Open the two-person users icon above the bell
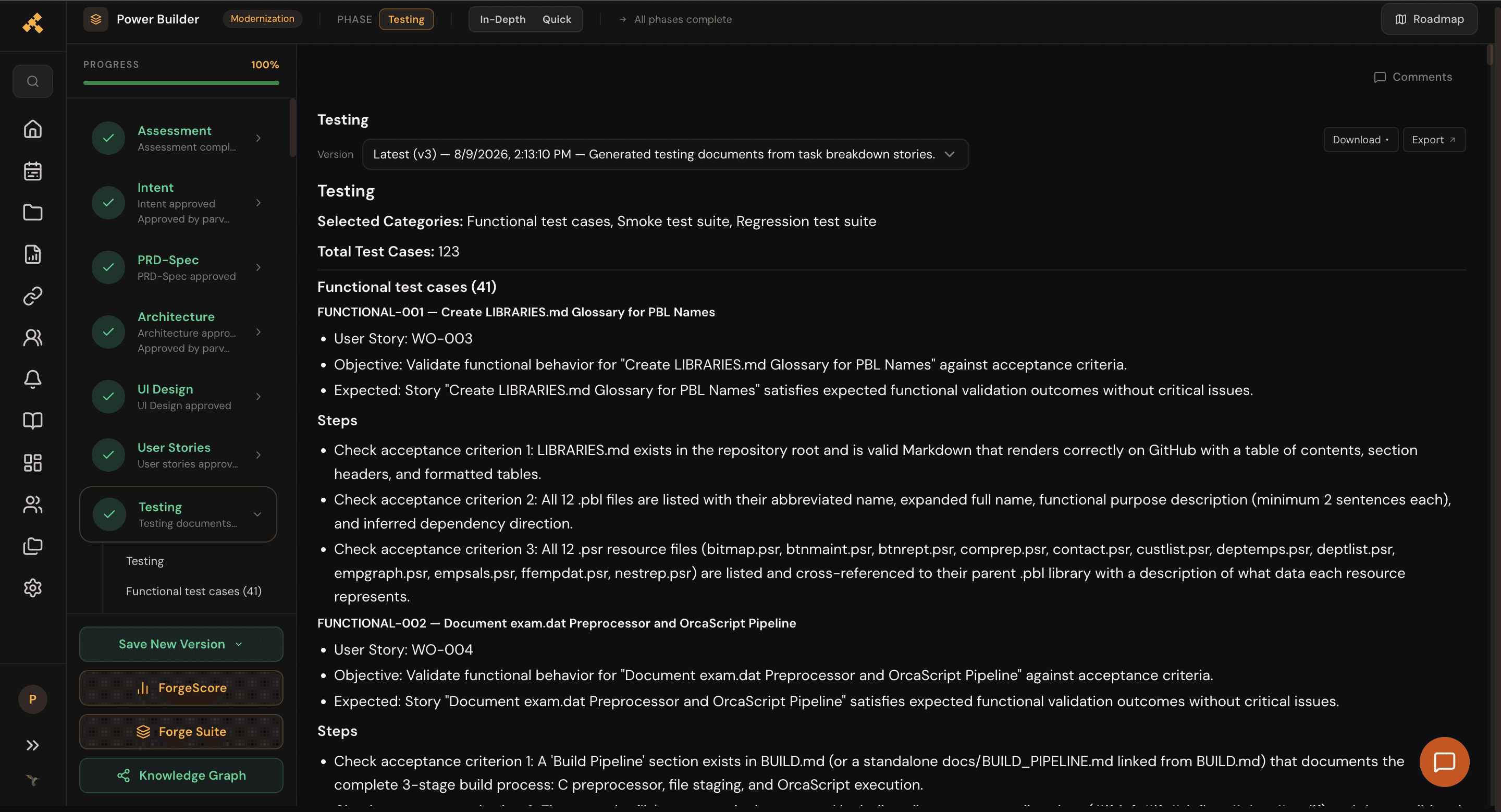 (x=33, y=338)
